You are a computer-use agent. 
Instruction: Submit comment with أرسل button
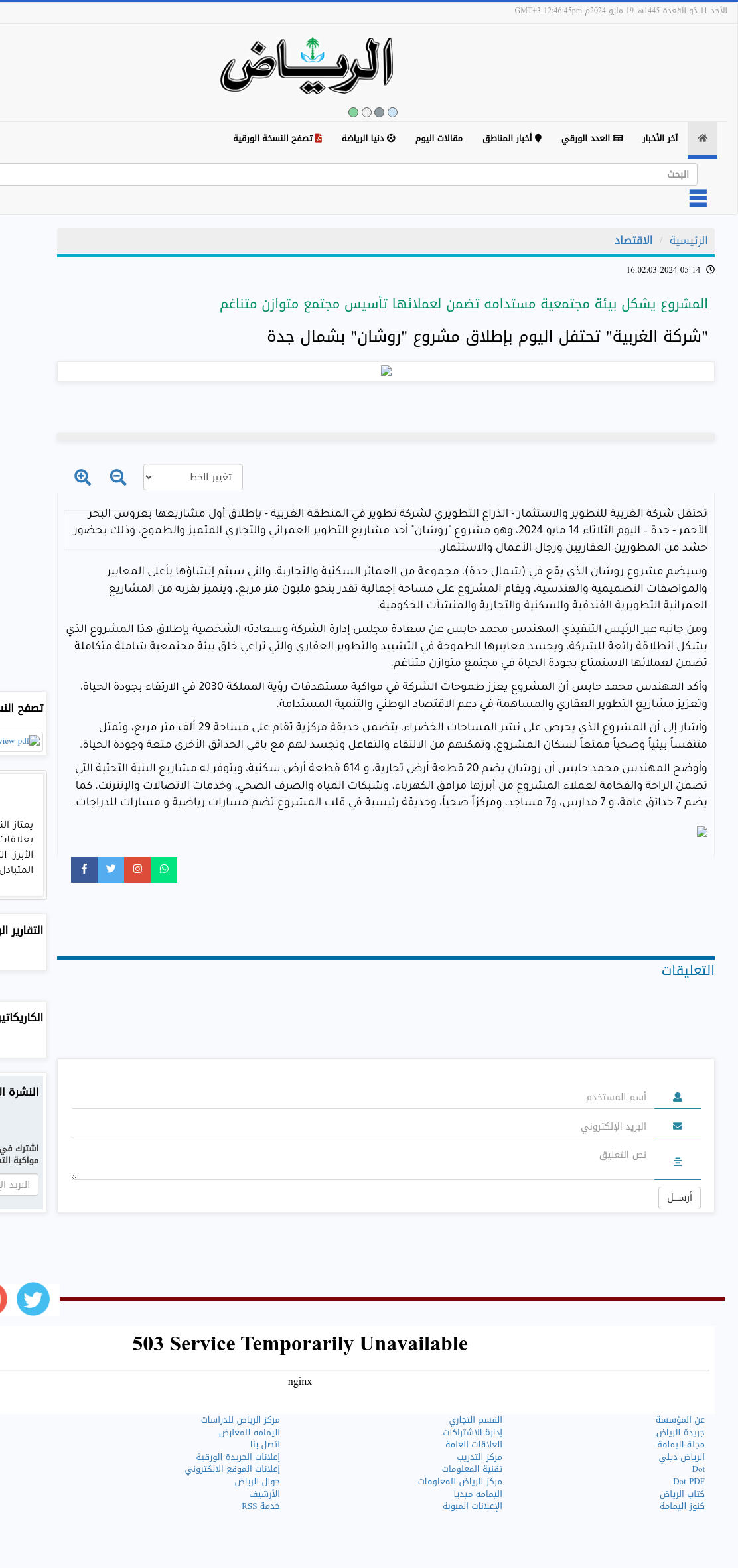[x=680, y=1197]
